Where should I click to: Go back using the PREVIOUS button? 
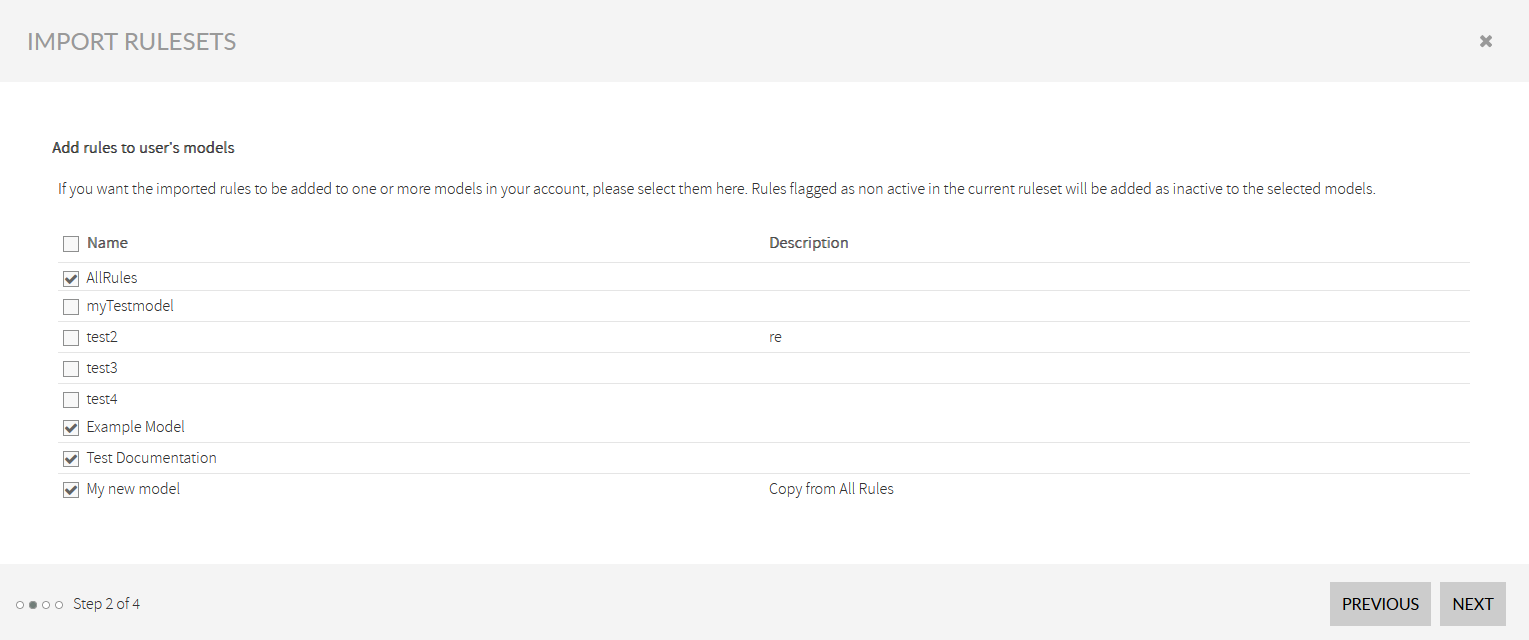[1380, 603]
